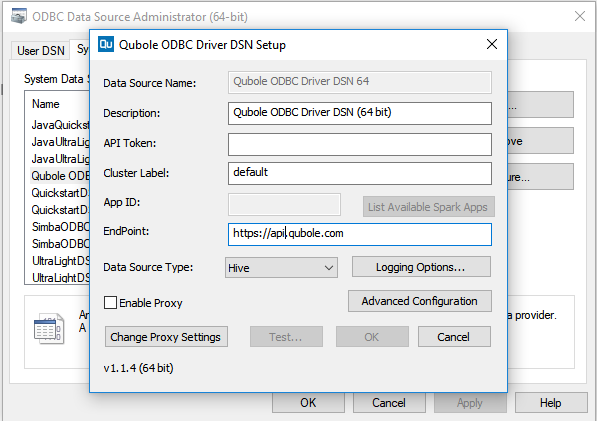
Task: Click the ODBC Administrator title bar icon
Action: coord(19,16)
